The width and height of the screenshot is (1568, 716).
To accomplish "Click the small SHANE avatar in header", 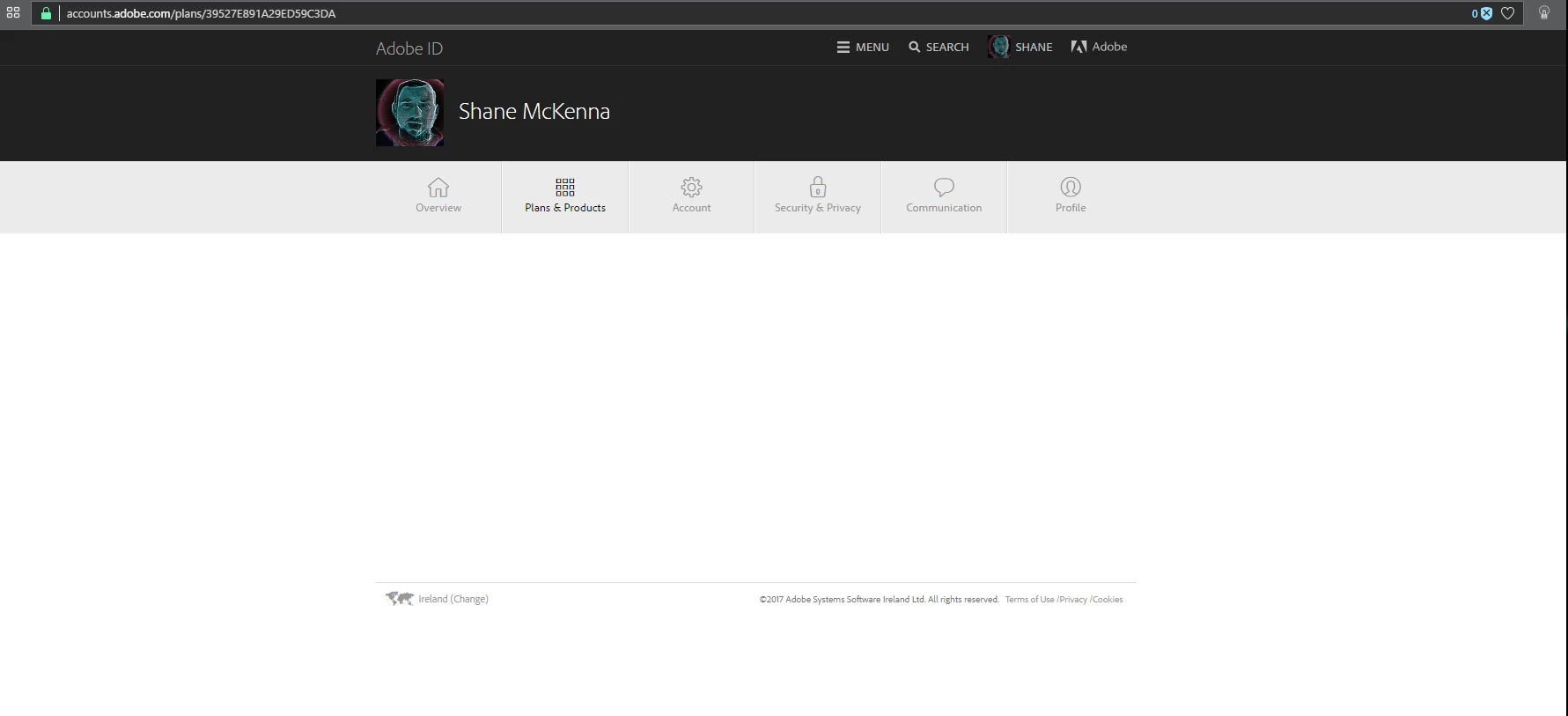I will 998,47.
